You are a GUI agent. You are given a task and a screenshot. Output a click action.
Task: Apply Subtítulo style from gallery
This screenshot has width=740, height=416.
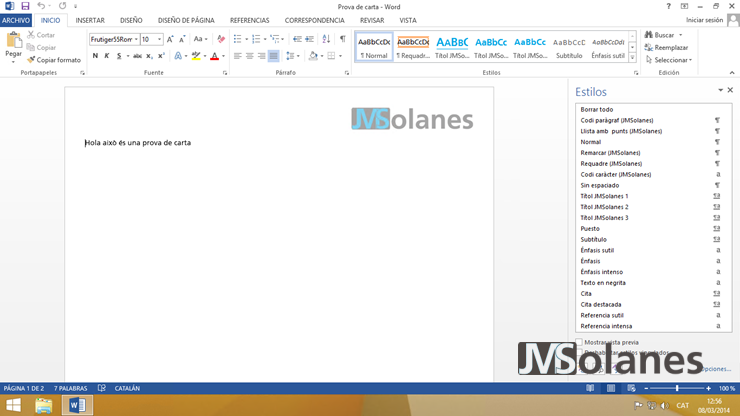(569, 47)
